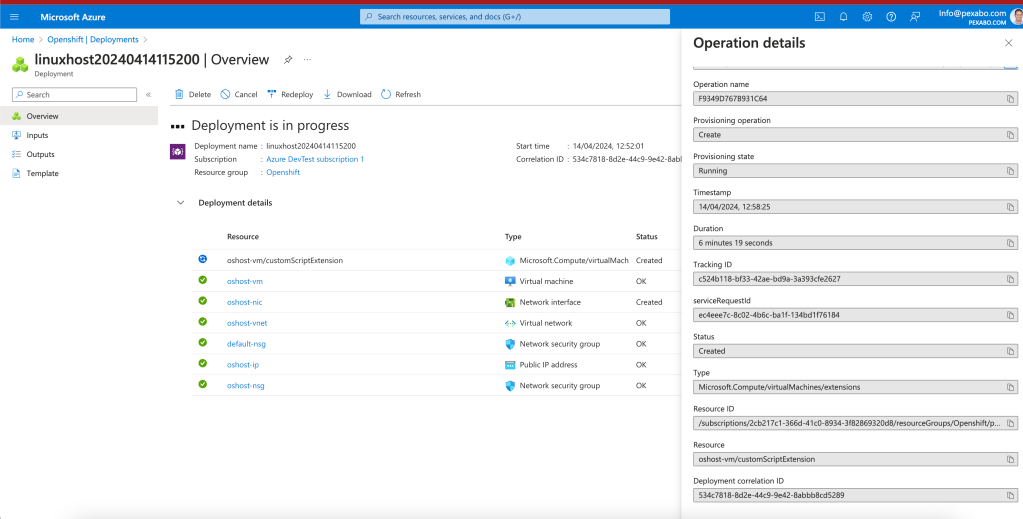
Task: Copy the Status value in Operation details
Action: click(1010, 351)
